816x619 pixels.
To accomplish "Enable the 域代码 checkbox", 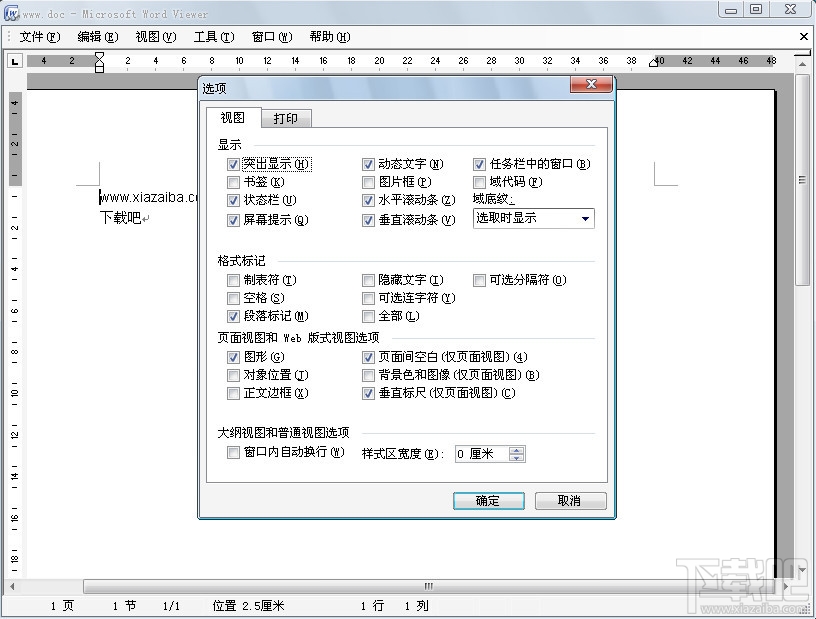I will coord(479,183).
